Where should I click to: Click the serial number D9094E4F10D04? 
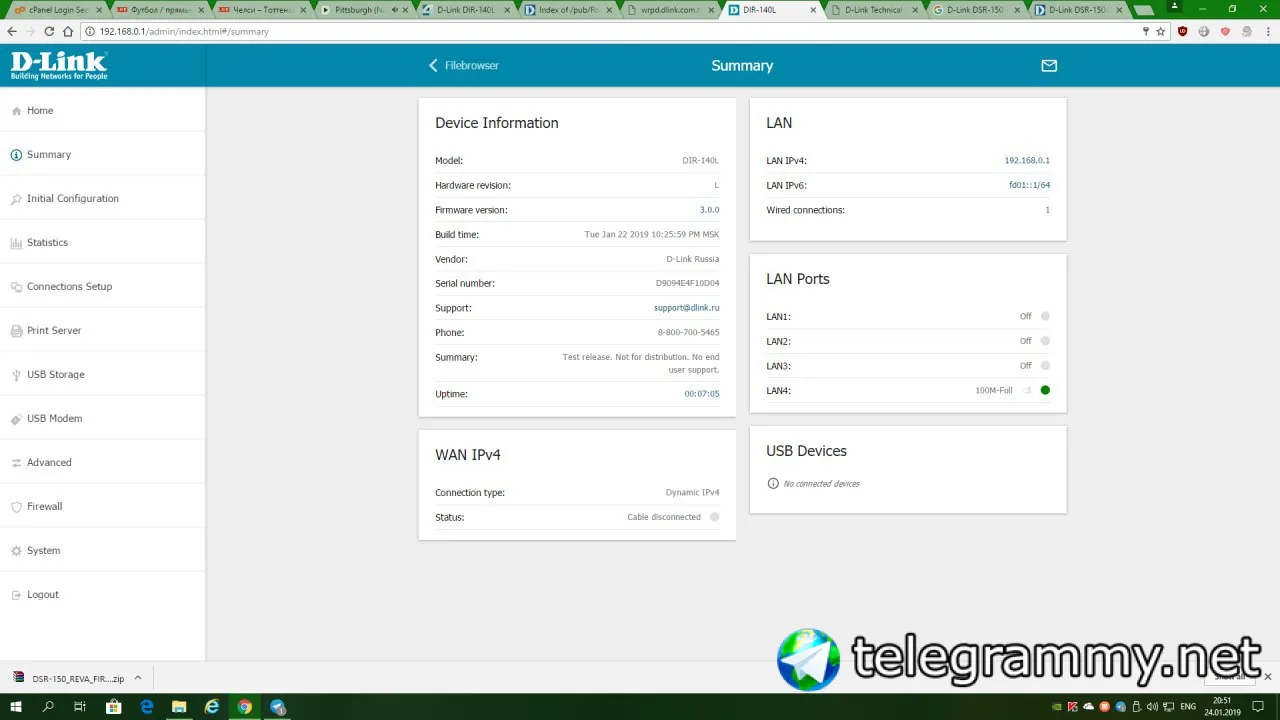pos(687,284)
